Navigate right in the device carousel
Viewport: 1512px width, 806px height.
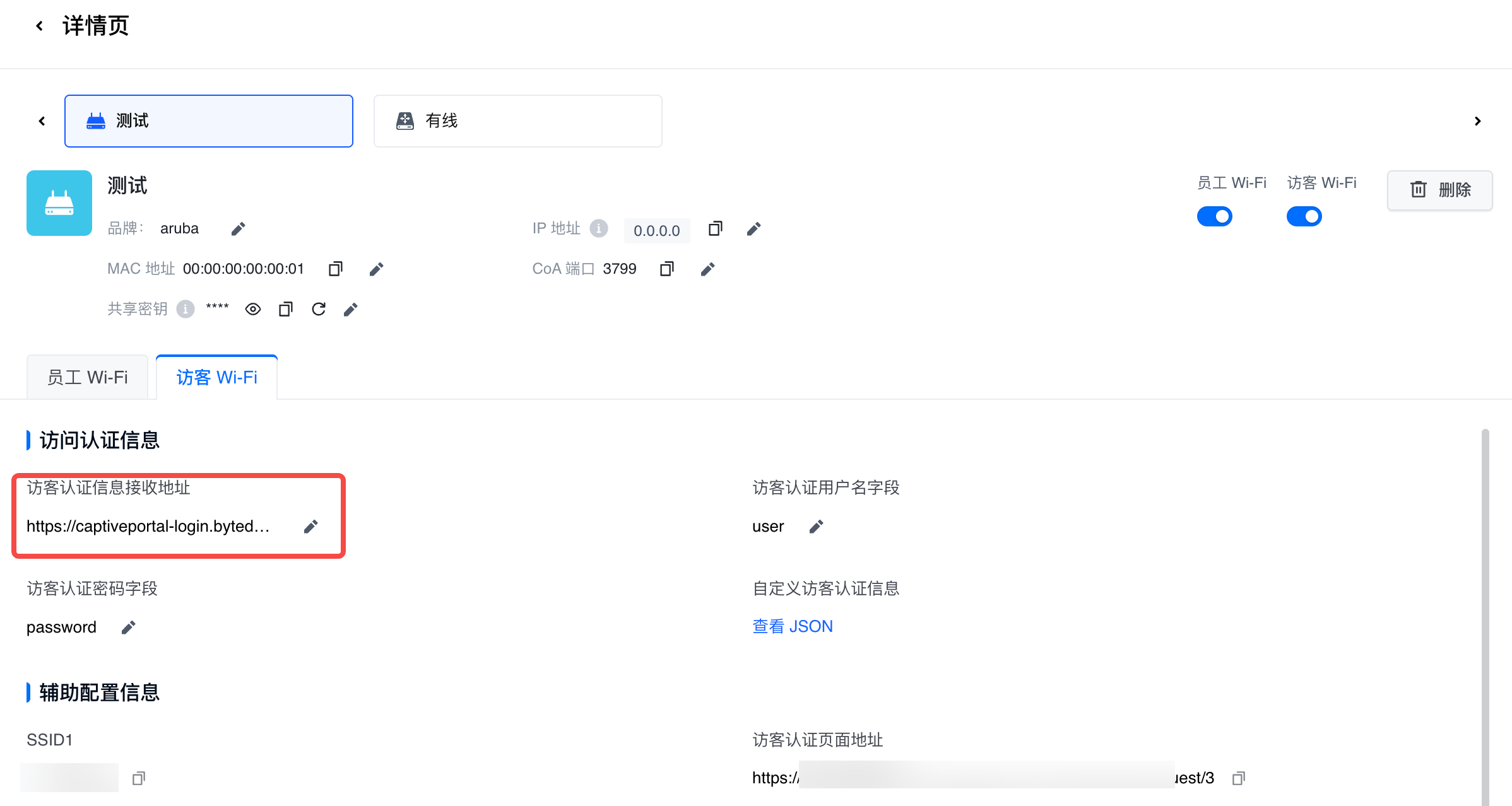click(1477, 120)
